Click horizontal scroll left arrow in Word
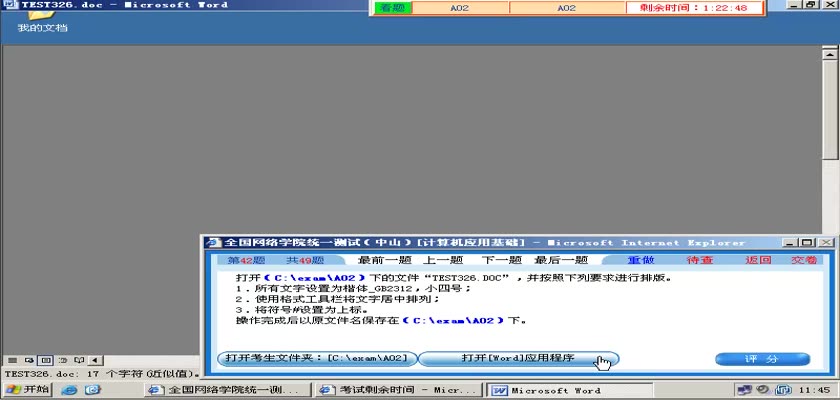This screenshot has width=840, height=400. pyautogui.click(x=95, y=360)
